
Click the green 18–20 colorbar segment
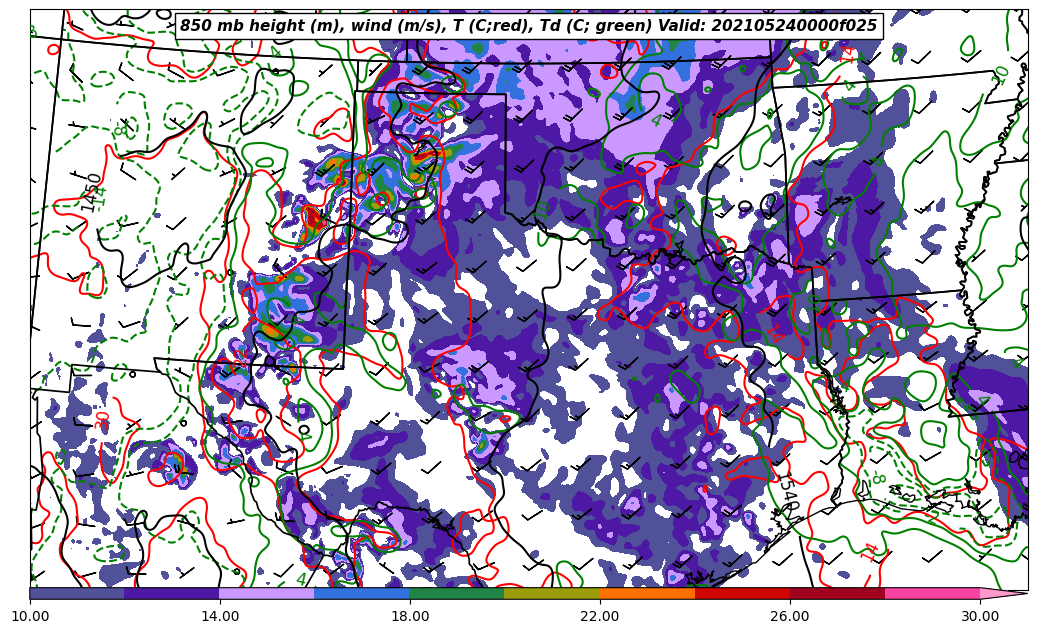pos(457,593)
